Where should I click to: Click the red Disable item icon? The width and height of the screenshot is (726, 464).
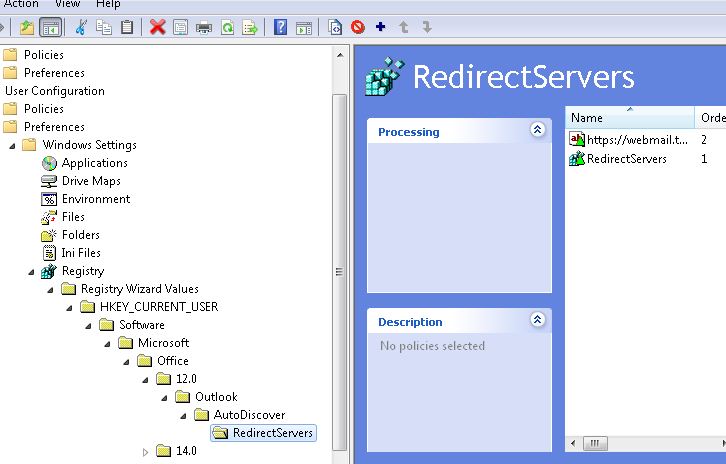point(357,27)
